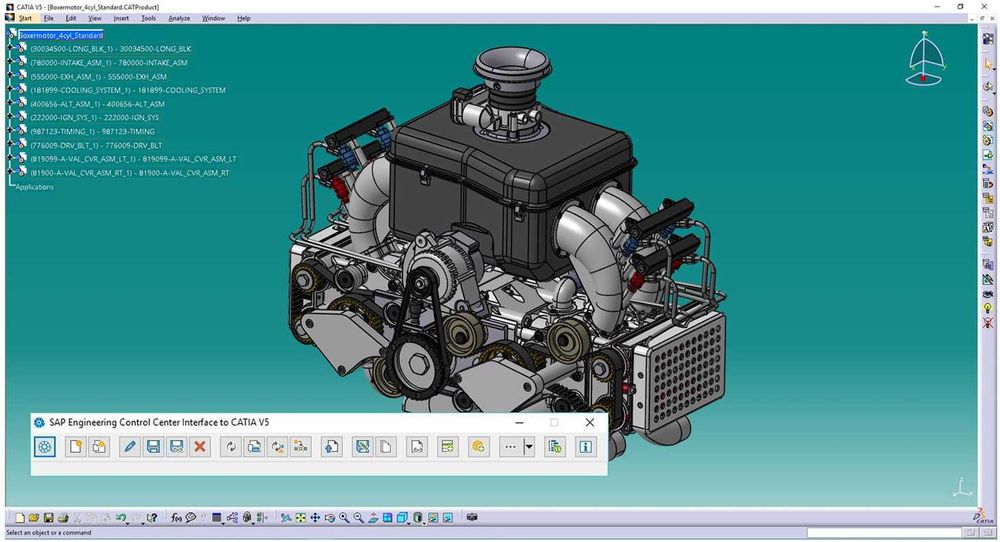1000x542 pixels.
Task: Click the boxer engine 3D model
Action: coord(507,255)
